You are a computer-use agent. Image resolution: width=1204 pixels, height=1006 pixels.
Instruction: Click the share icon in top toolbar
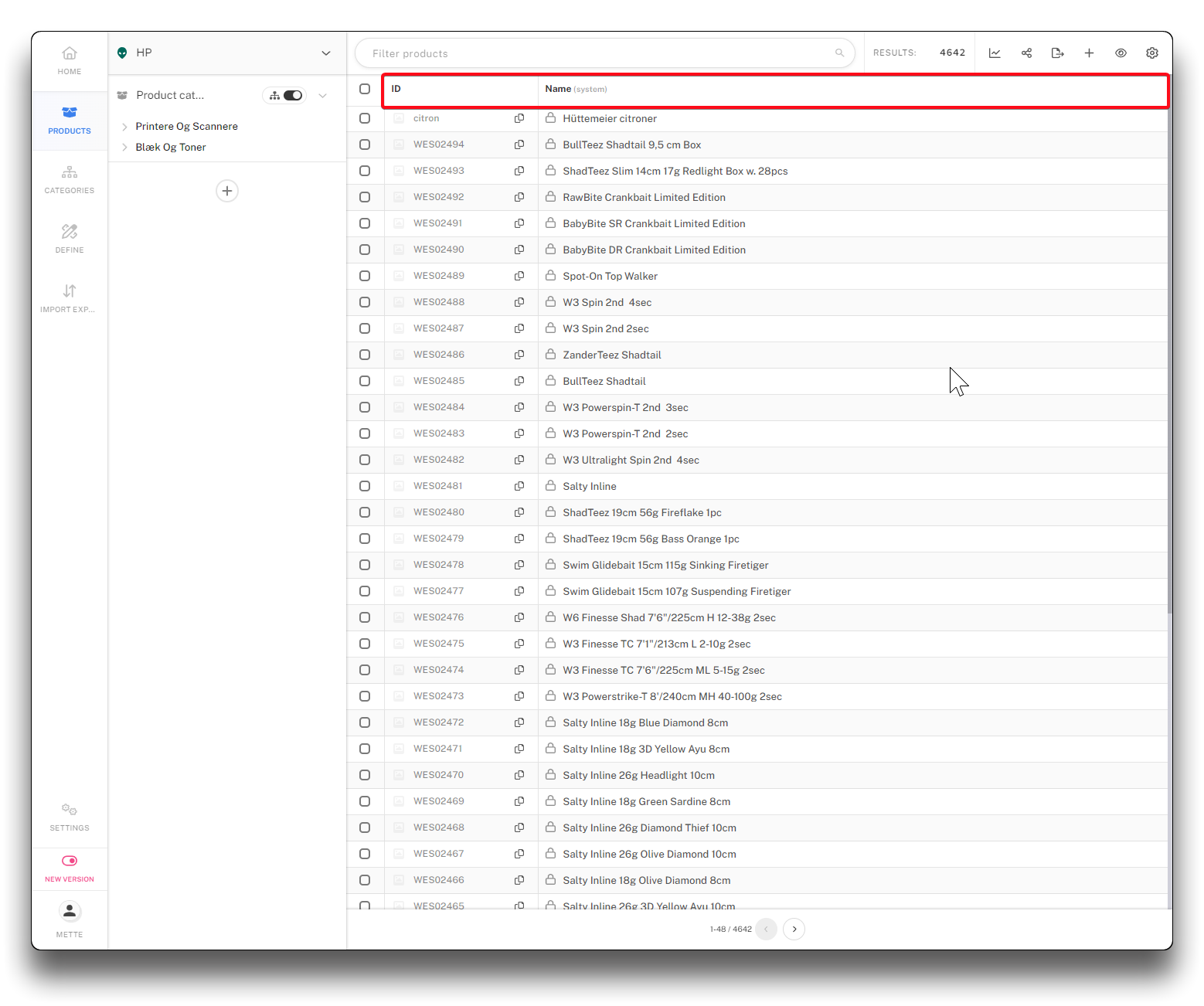click(x=1026, y=53)
